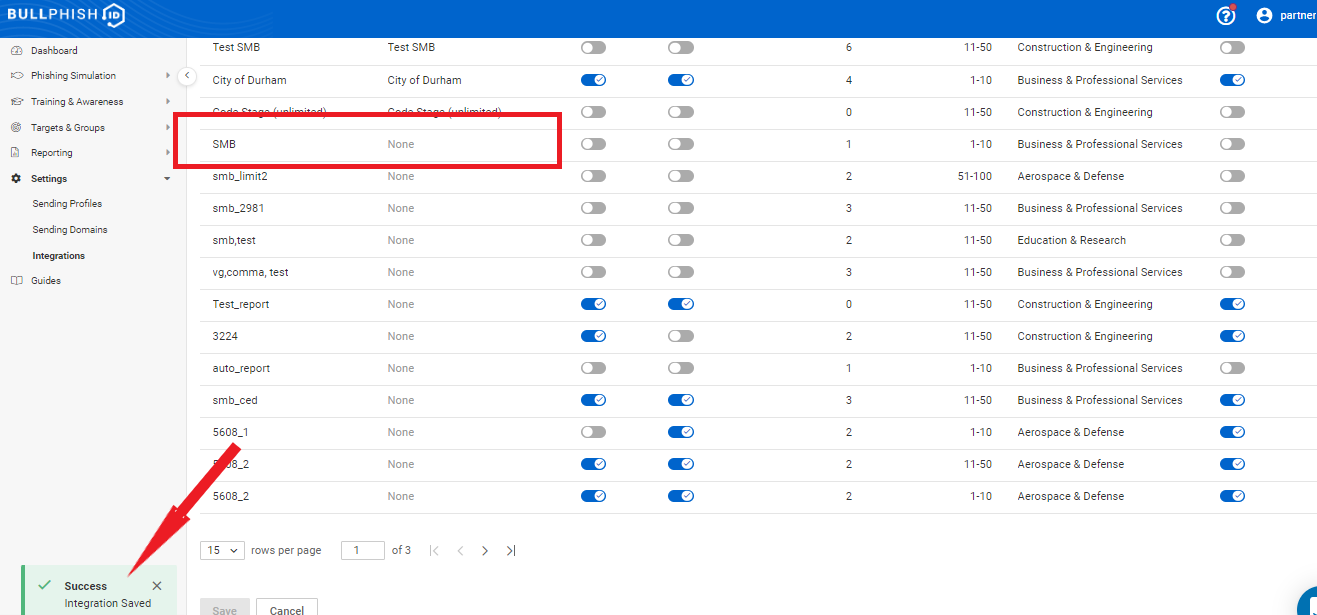This screenshot has height=615, width=1317.
Task: Open Sending Profiles settings page
Action: (x=67, y=204)
